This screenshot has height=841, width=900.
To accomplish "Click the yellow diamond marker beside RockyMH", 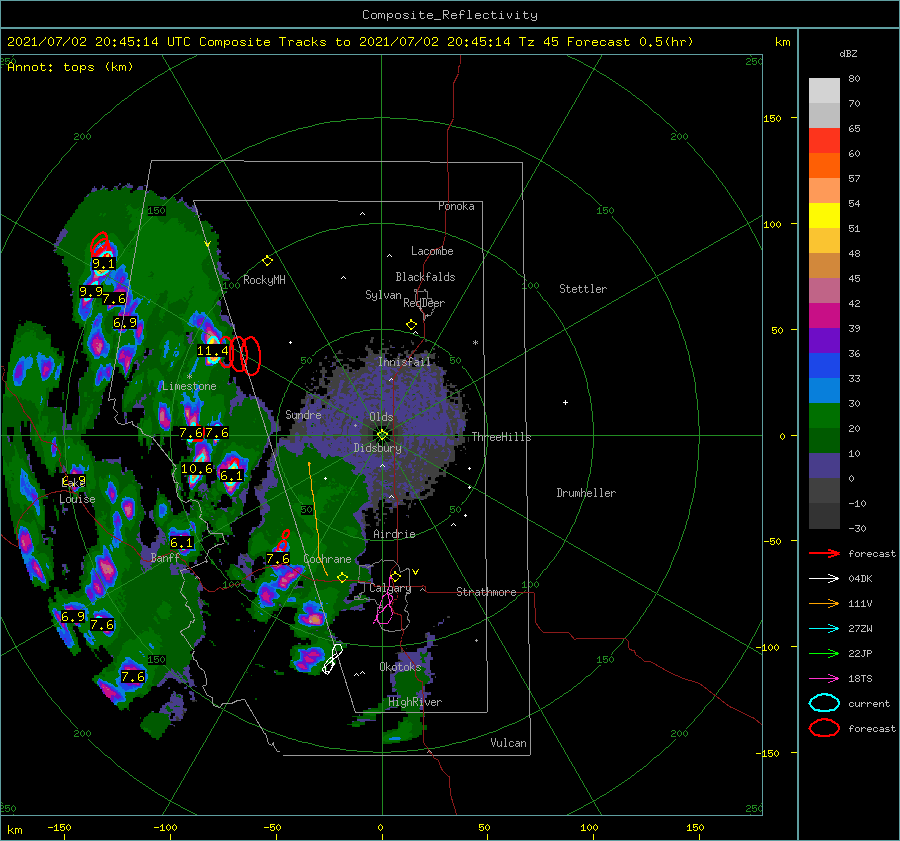I will click(x=267, y=261).
